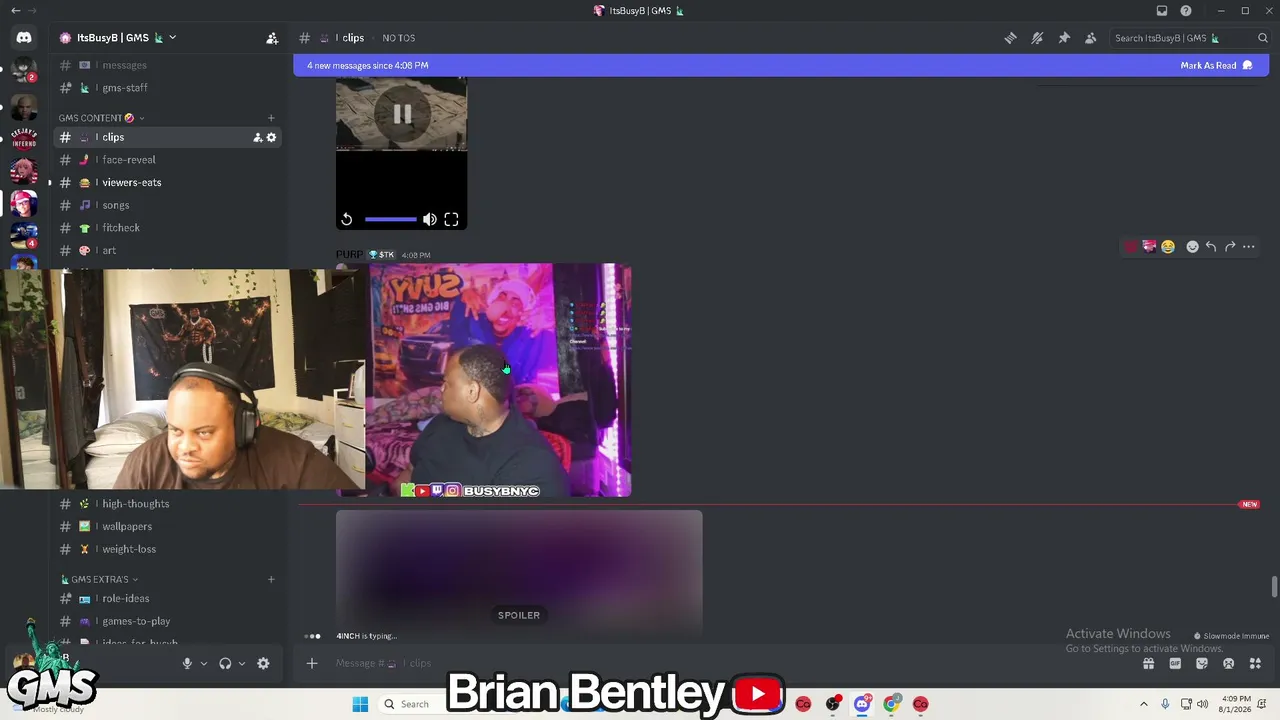Create invite for the clips channel
Screen dimensions: 1280x720
[258, 137]
